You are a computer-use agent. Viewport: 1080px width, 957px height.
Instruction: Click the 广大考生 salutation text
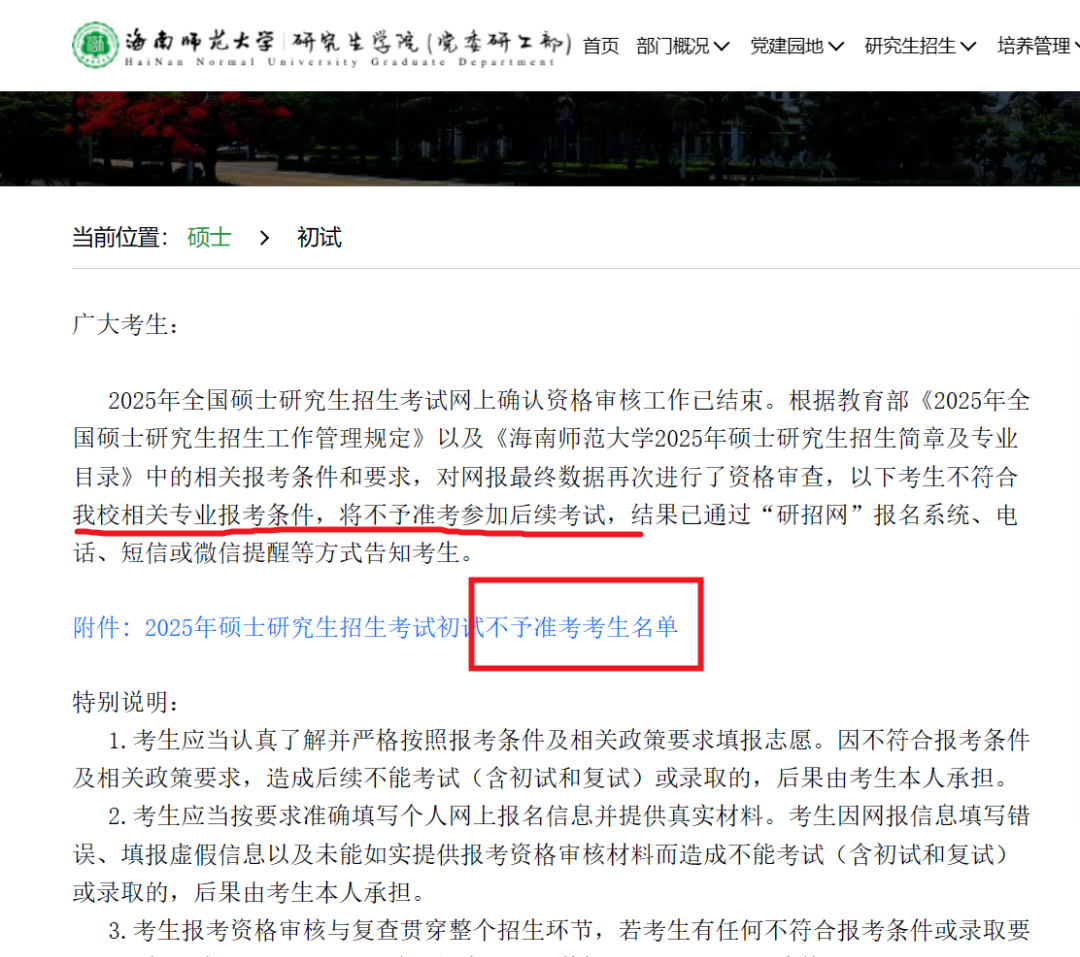[125, 325]
